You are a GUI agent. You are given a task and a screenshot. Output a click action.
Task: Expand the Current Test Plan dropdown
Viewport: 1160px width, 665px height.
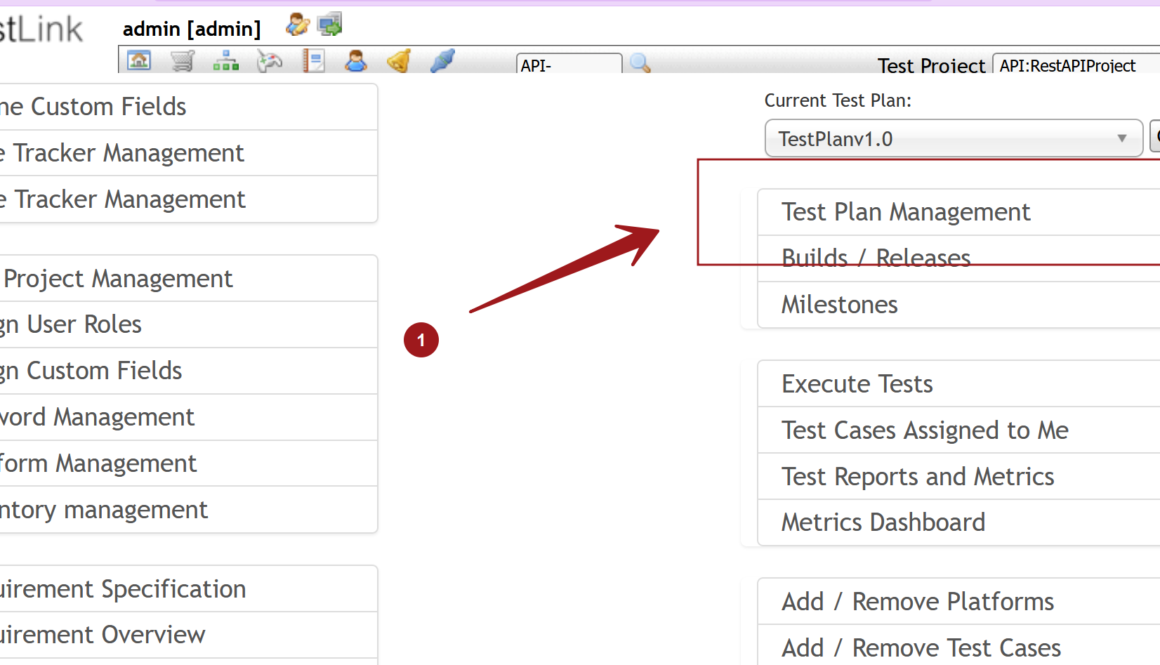tap(952, 139)
